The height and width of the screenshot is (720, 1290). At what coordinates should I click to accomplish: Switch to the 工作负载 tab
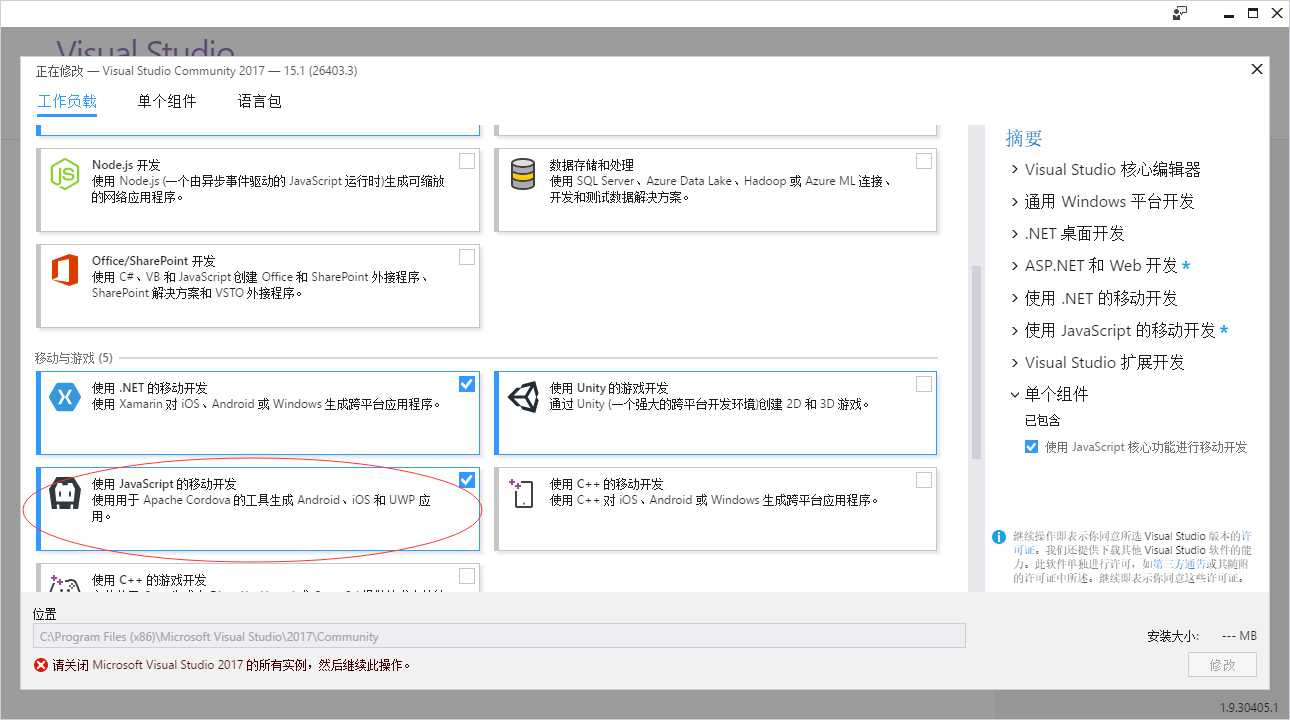(67, 101)
